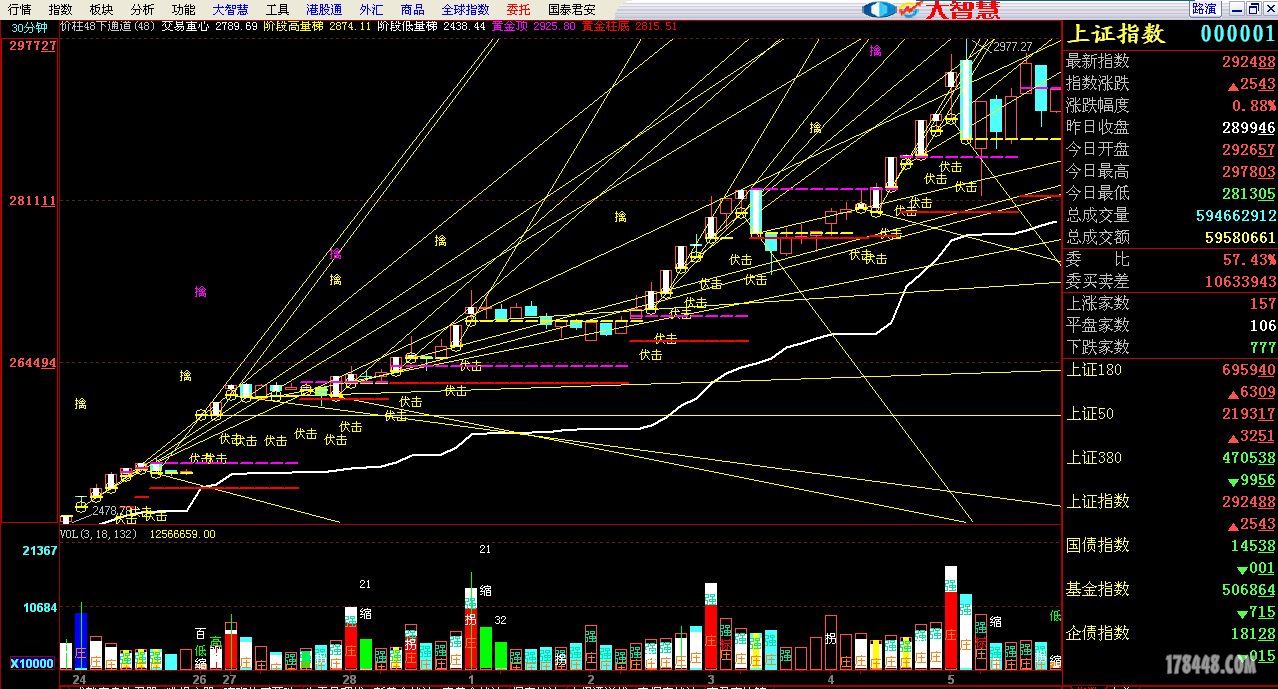
Task: Click the blue eye logo icon
Action: point(879,10)
